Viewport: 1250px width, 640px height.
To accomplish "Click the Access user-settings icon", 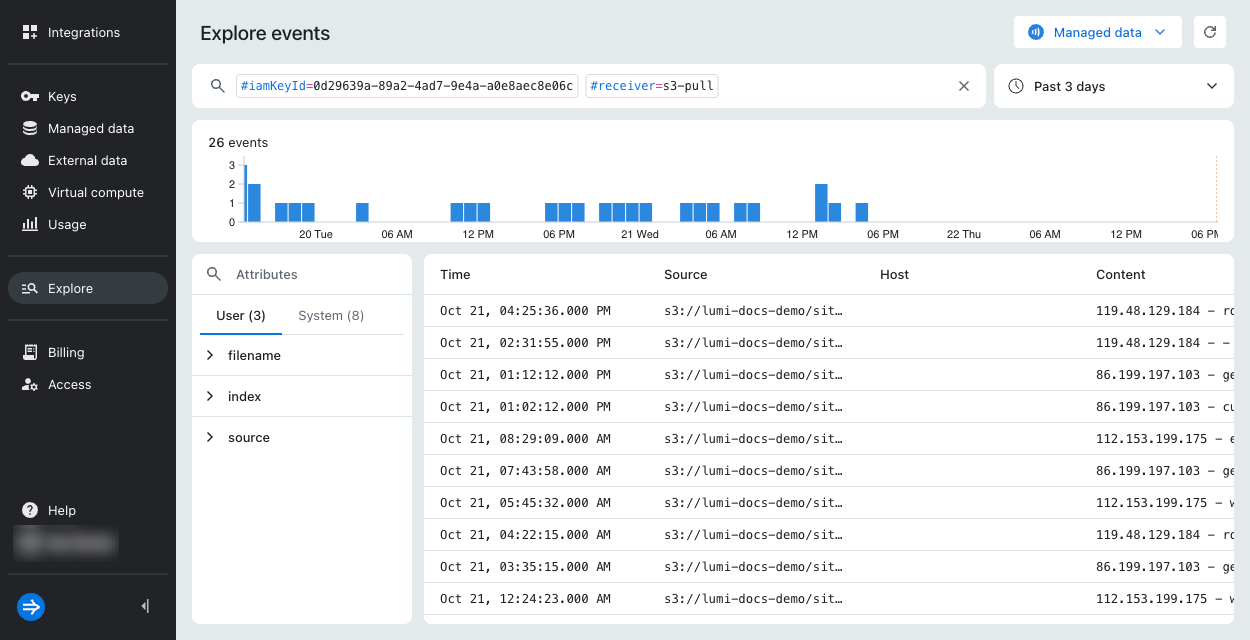I will (x=30, y=384).
